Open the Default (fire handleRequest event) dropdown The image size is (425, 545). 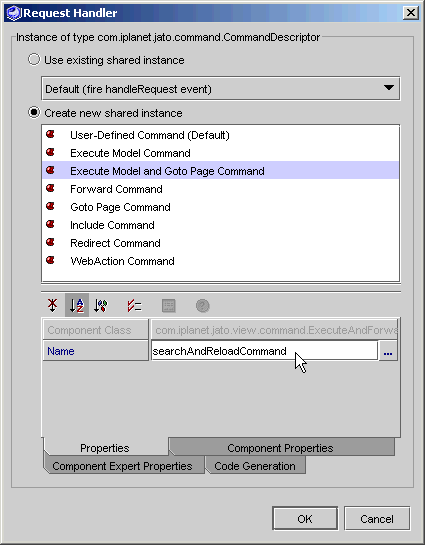(221, 89)
